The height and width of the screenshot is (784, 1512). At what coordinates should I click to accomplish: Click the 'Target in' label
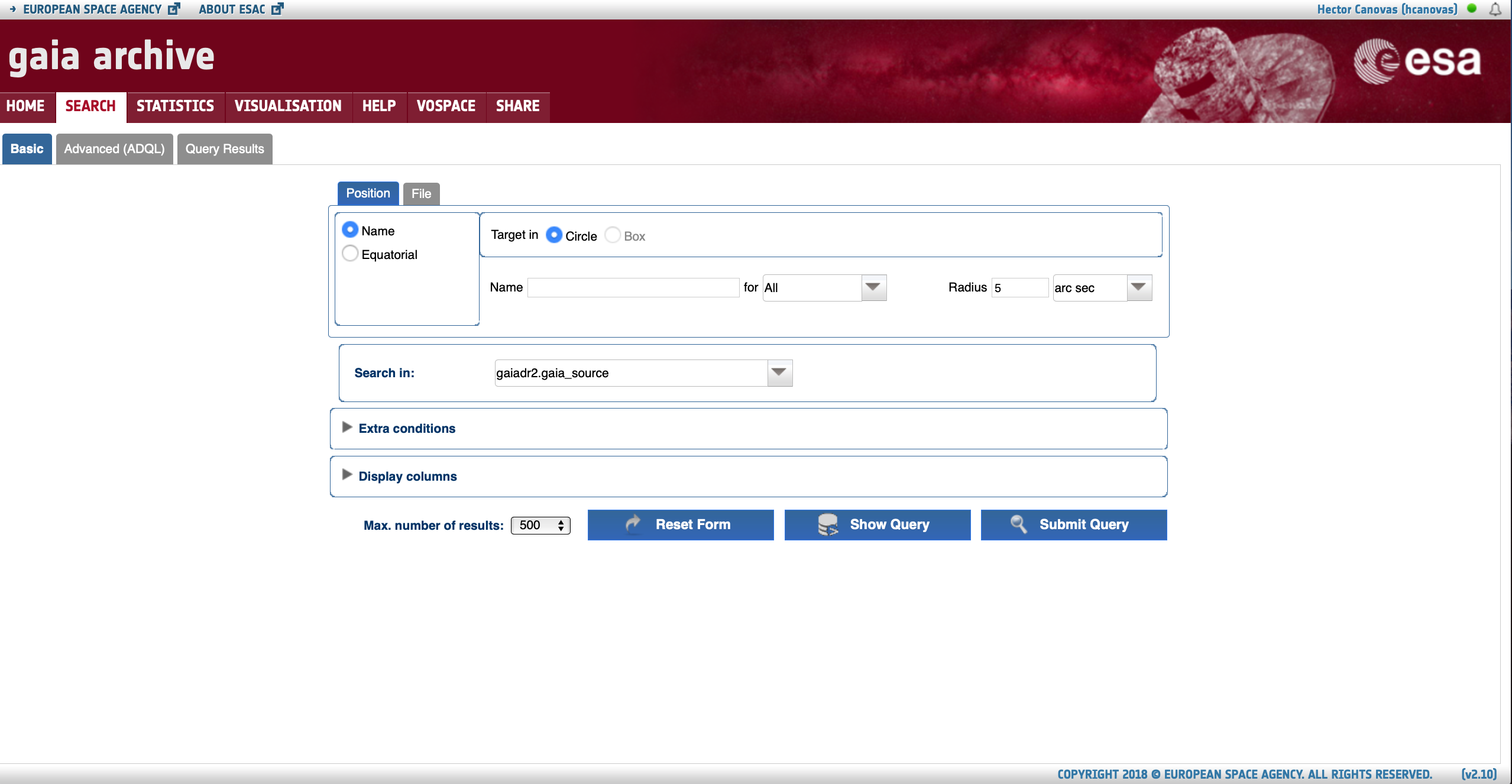tap(514, 235)
